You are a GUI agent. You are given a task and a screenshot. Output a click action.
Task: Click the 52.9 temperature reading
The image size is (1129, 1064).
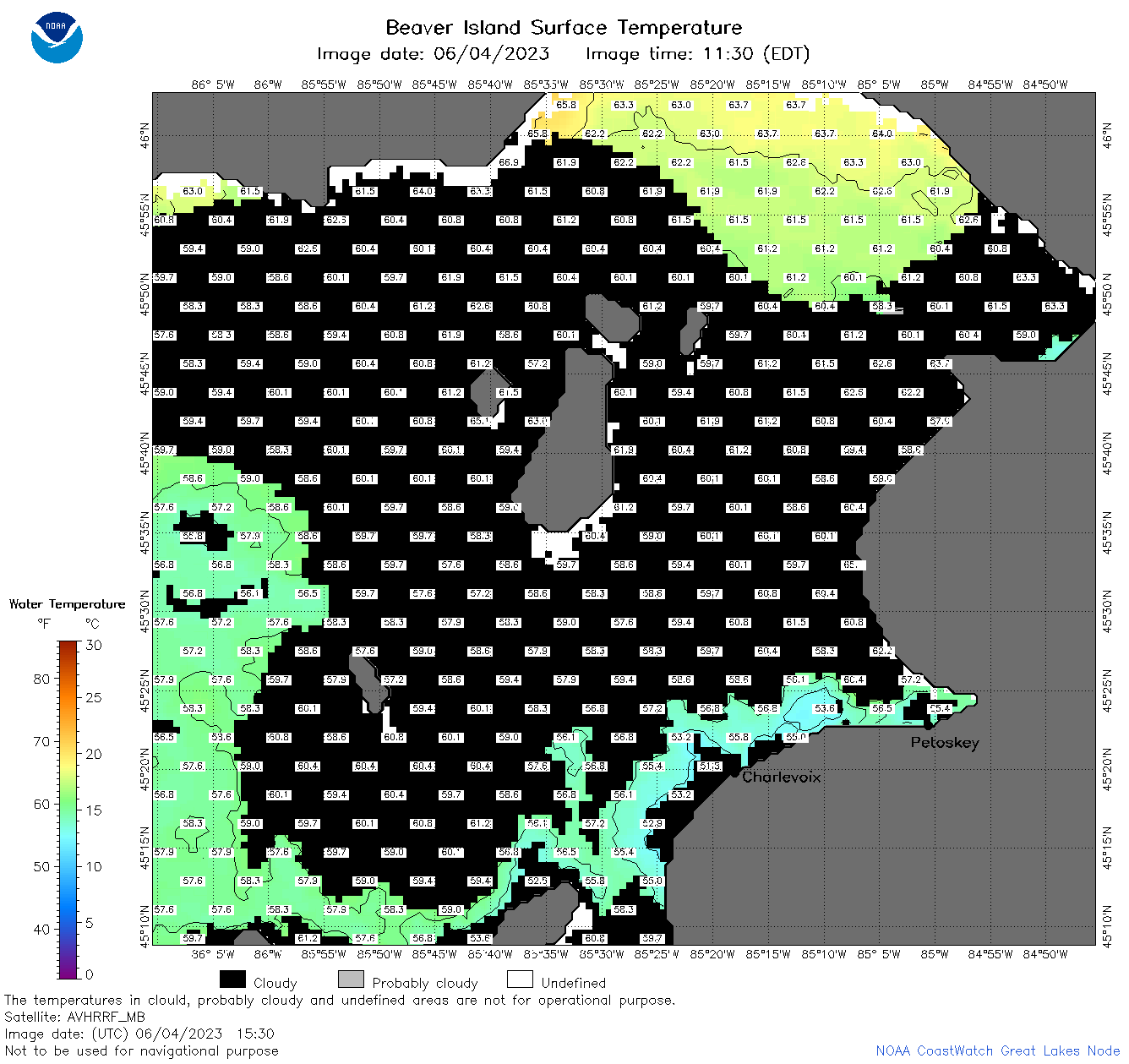(x=652, y=823)
